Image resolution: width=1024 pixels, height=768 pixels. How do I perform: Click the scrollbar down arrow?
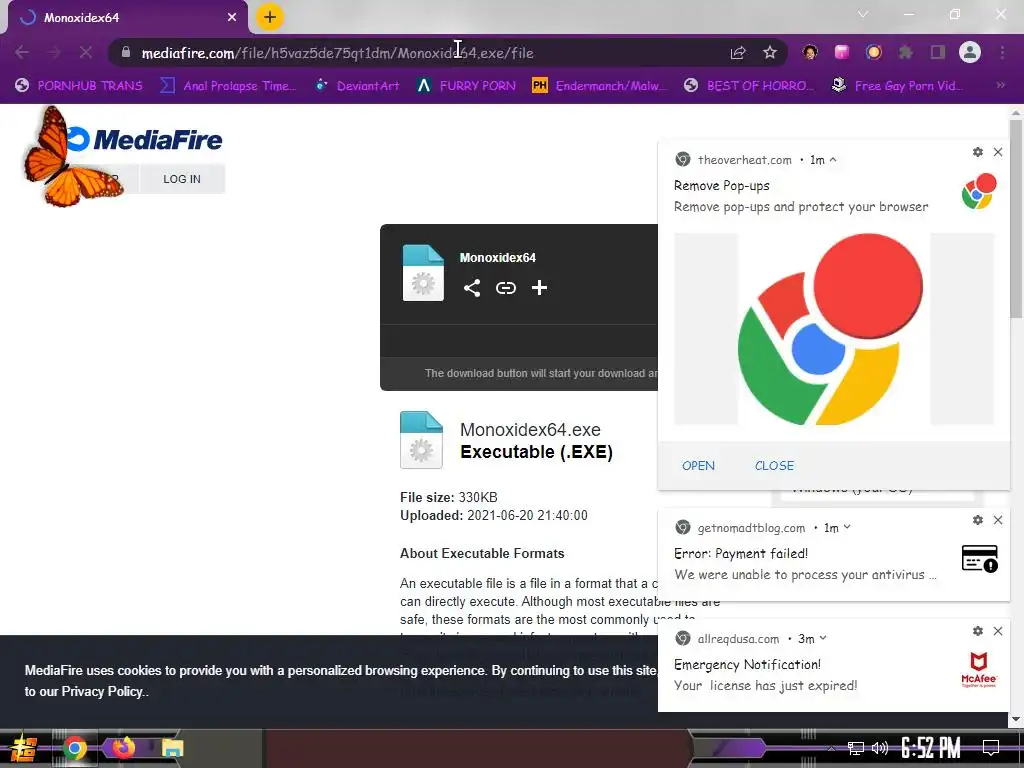tap(1016, 719)
